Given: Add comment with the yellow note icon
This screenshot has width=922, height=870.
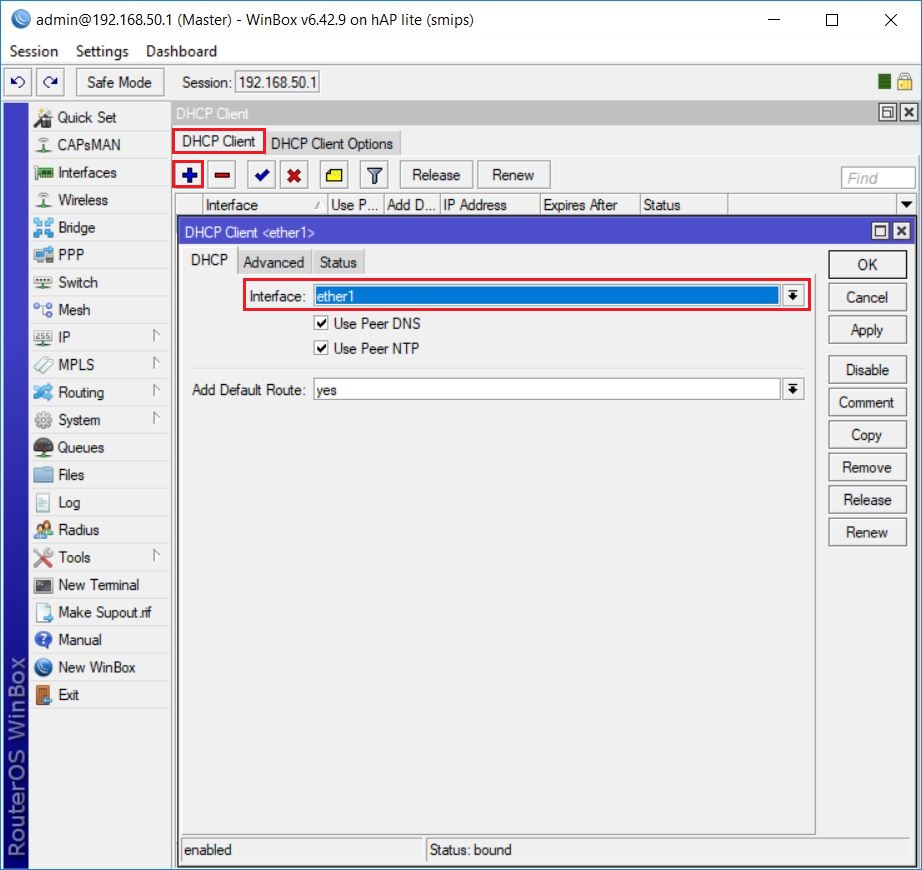Looking at the screenshot, I should tap(334, 175).
